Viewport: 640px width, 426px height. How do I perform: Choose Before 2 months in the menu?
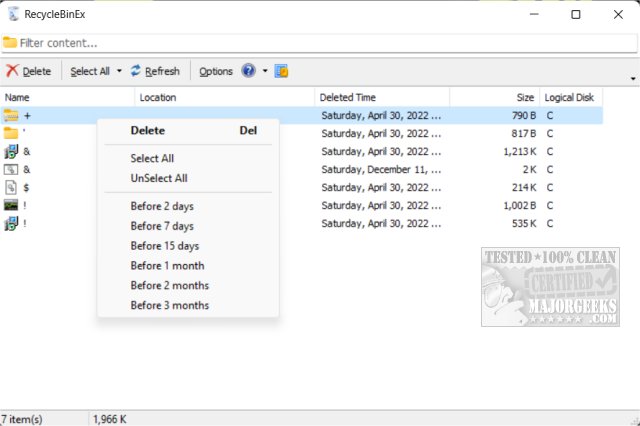[x=188, y=286]
